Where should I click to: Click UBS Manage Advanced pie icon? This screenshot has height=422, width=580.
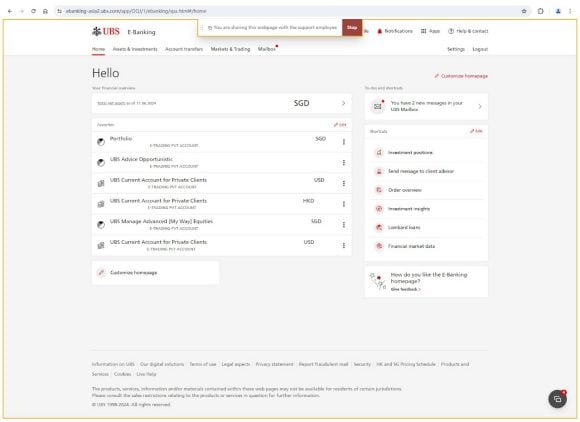pos(101,225)
